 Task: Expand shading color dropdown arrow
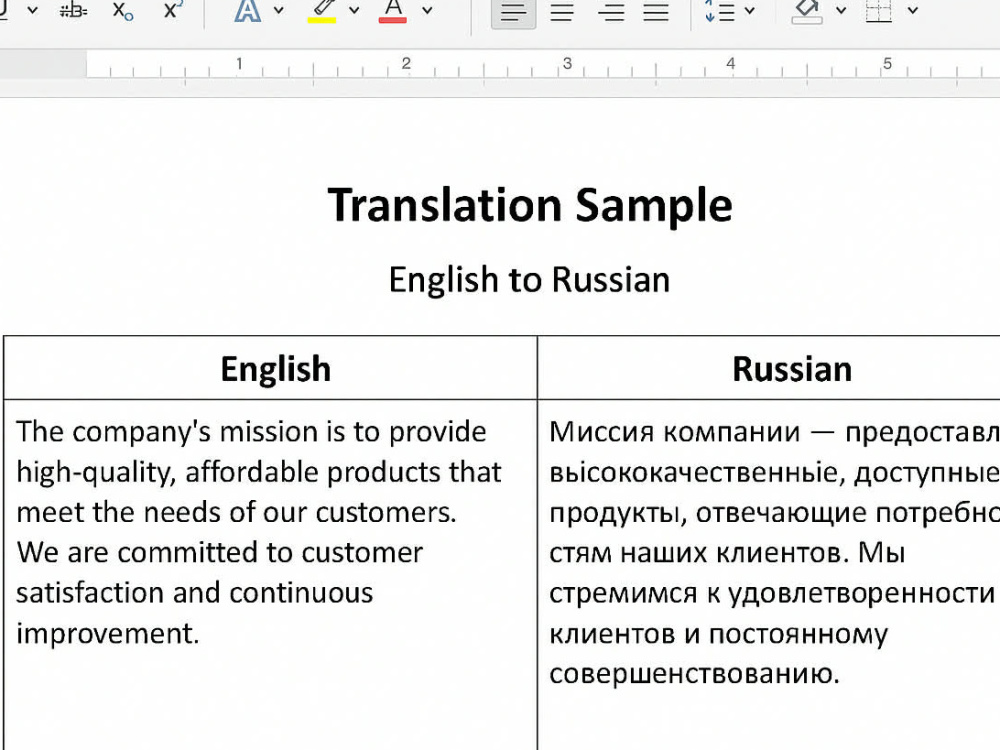click(x=841, y=10)
